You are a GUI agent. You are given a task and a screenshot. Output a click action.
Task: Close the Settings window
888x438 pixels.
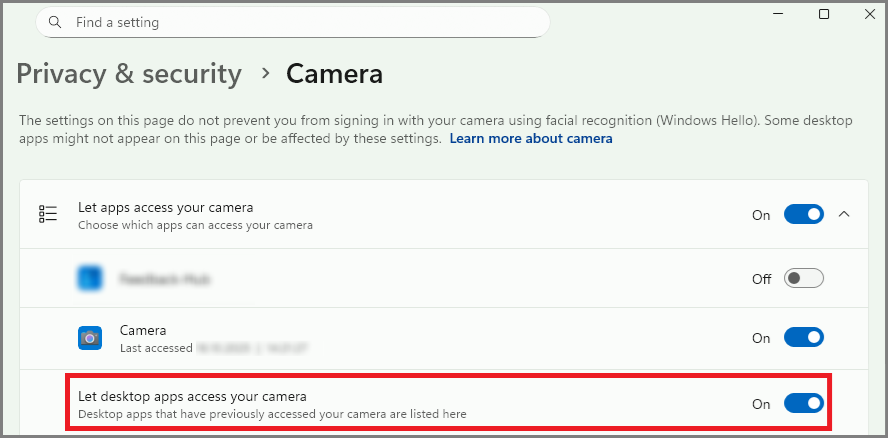point(869,14)
